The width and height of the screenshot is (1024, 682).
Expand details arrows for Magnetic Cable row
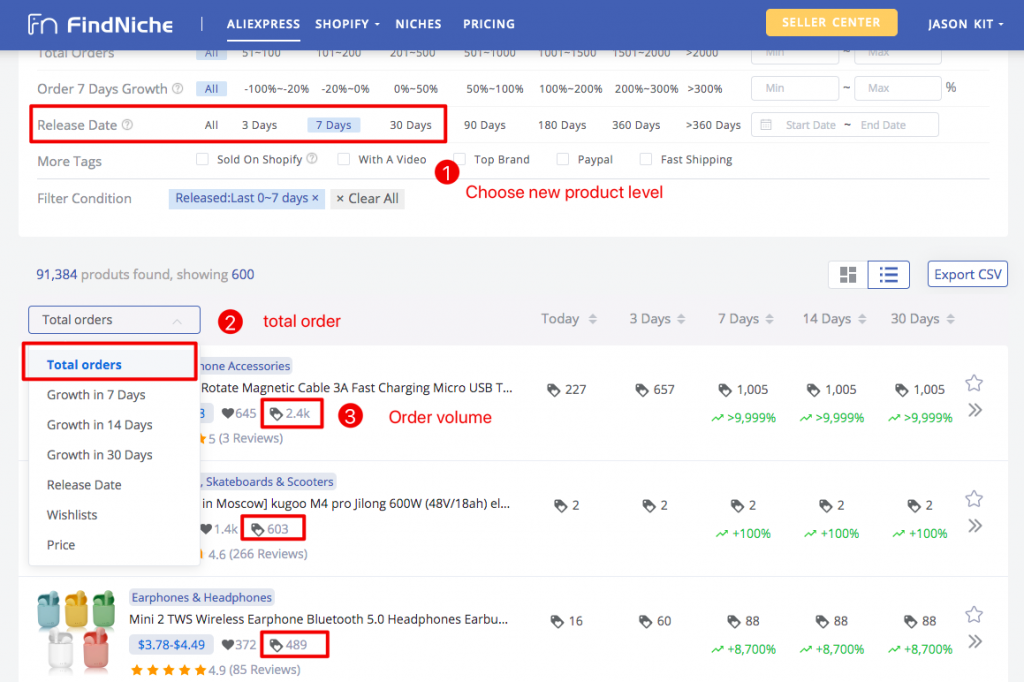(x=974, y=410)
